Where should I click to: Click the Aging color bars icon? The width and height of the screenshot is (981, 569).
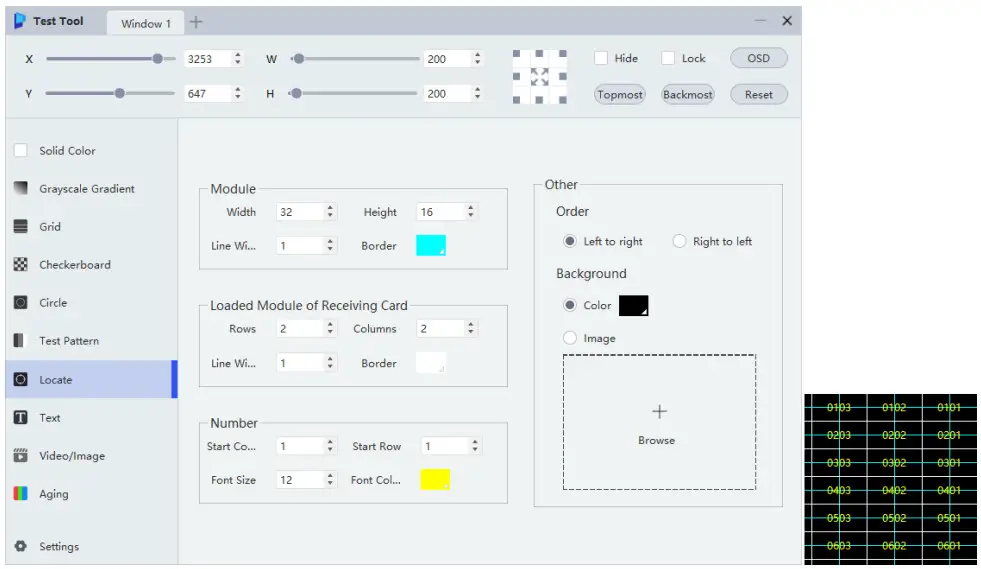click(x=21, y=493)
